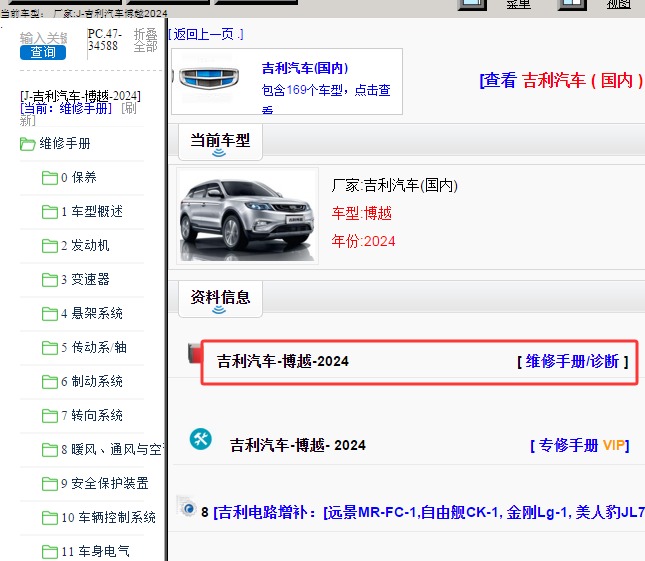645x561 pixels.
Task: Open the 维修手册/诊断 link
Action: (573, 362)
